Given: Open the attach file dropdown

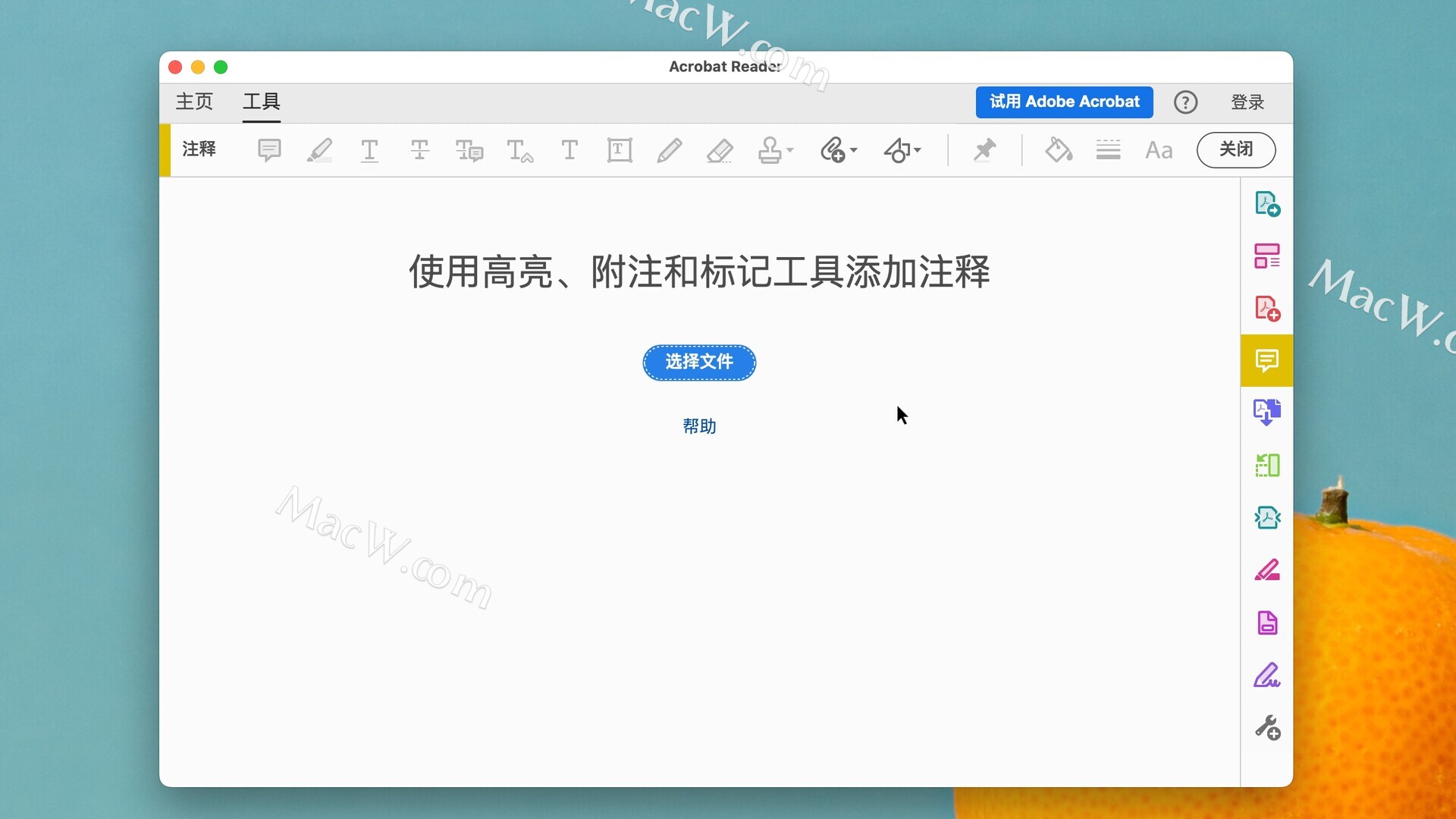Looking at the screenshot, I should tap(839, 150).
